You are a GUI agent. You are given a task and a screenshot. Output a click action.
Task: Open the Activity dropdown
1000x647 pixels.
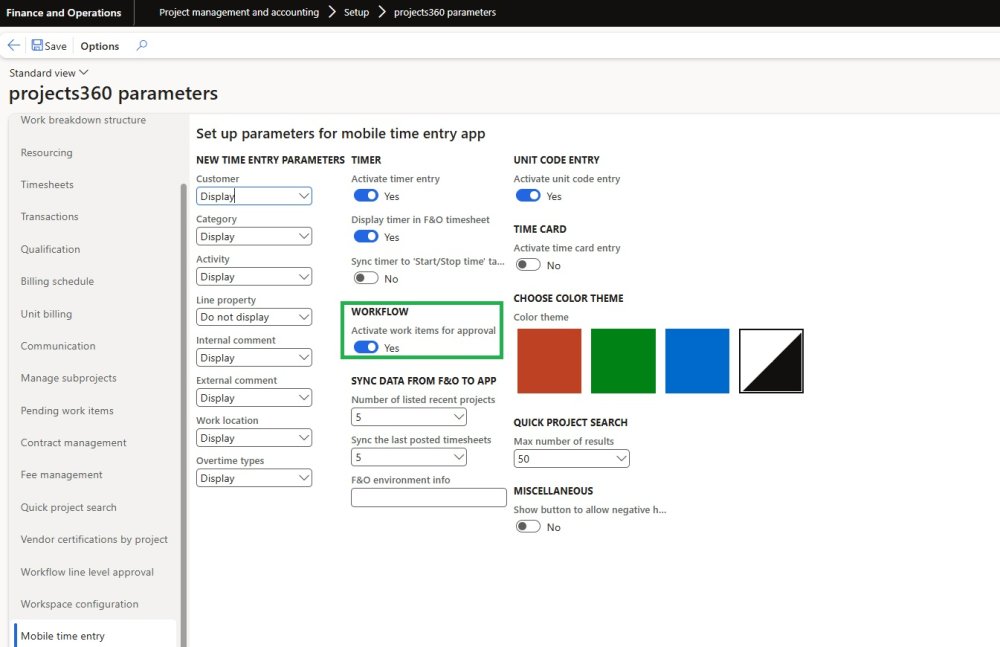(x=254, y=276)
